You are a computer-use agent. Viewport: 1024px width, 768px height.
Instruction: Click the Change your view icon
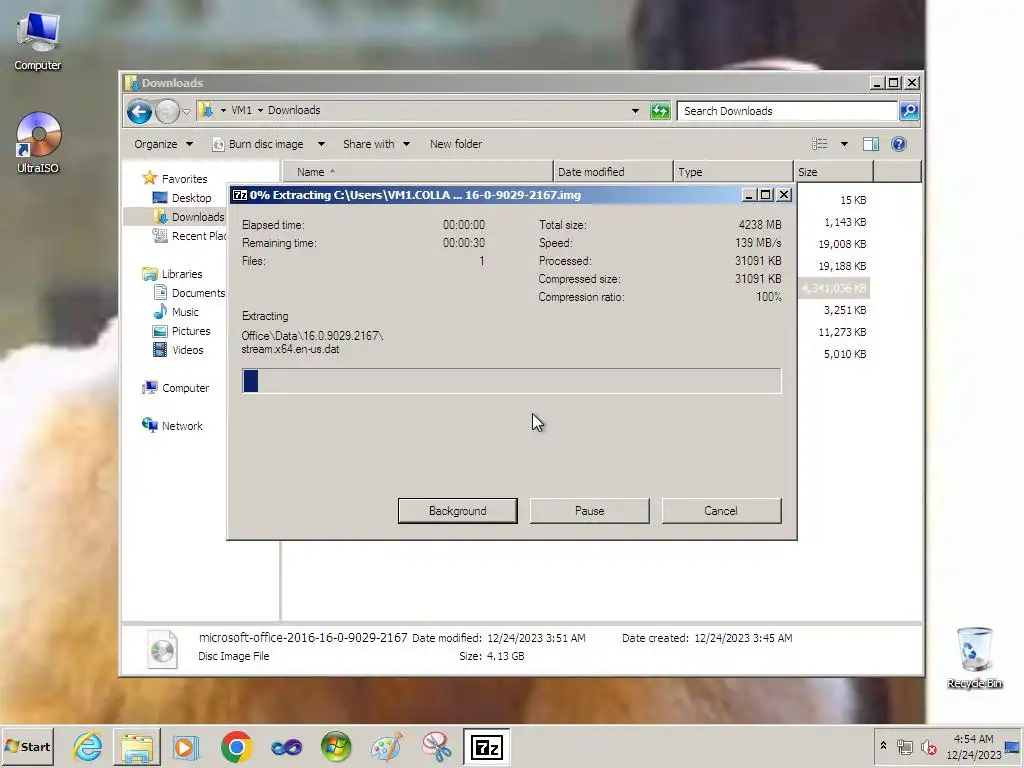820,144
